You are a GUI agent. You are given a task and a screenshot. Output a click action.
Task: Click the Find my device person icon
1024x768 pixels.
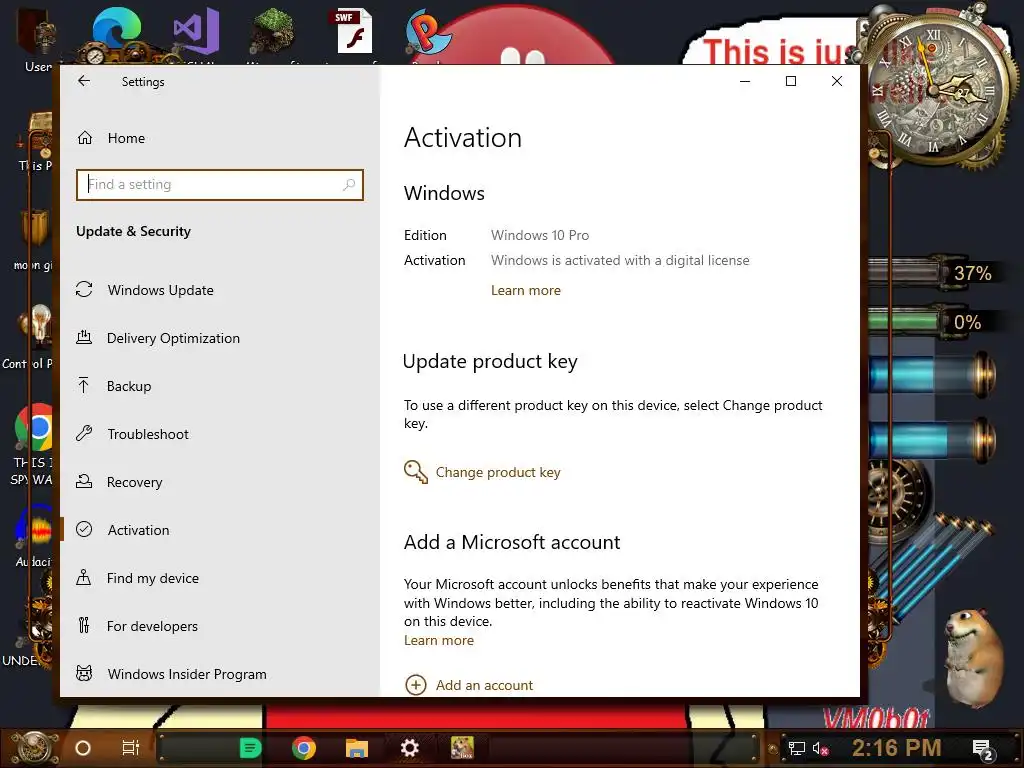(84, 577)
